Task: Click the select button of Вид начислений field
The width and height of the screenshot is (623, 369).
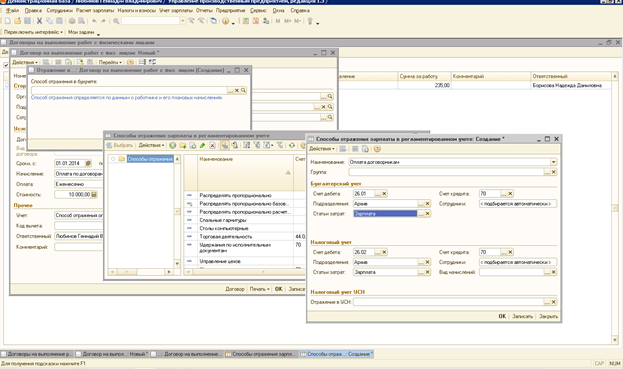Action: [x=547, y=272]
